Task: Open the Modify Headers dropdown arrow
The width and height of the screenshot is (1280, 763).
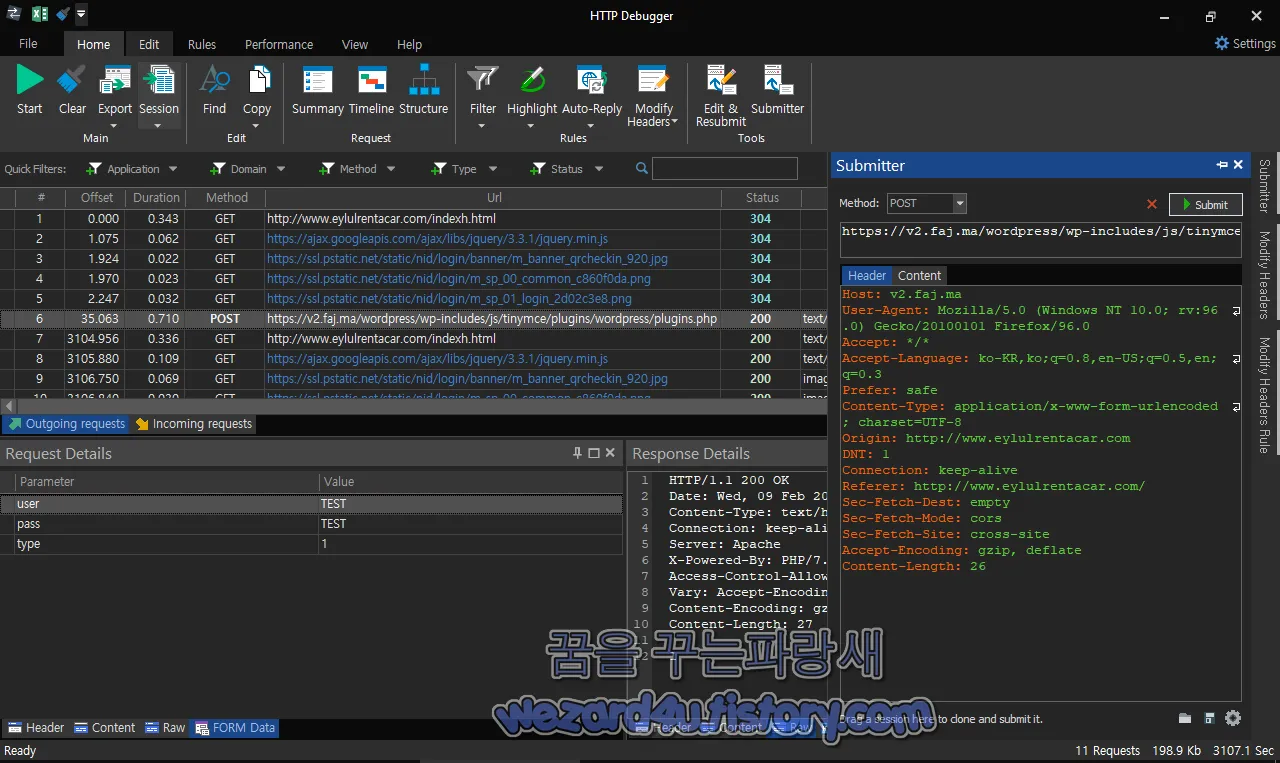Action: coord(674,122)
